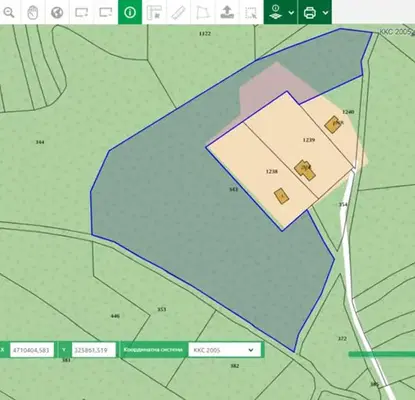Click the layers info button
The height and width of the screenshot is (400, 415).
coord(276,12)
